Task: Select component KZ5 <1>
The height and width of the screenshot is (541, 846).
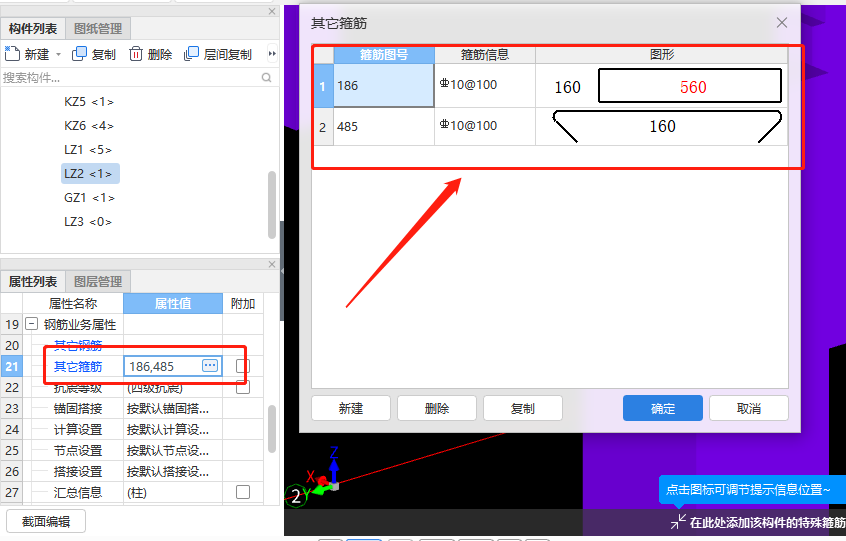Action: click(89, 102)
